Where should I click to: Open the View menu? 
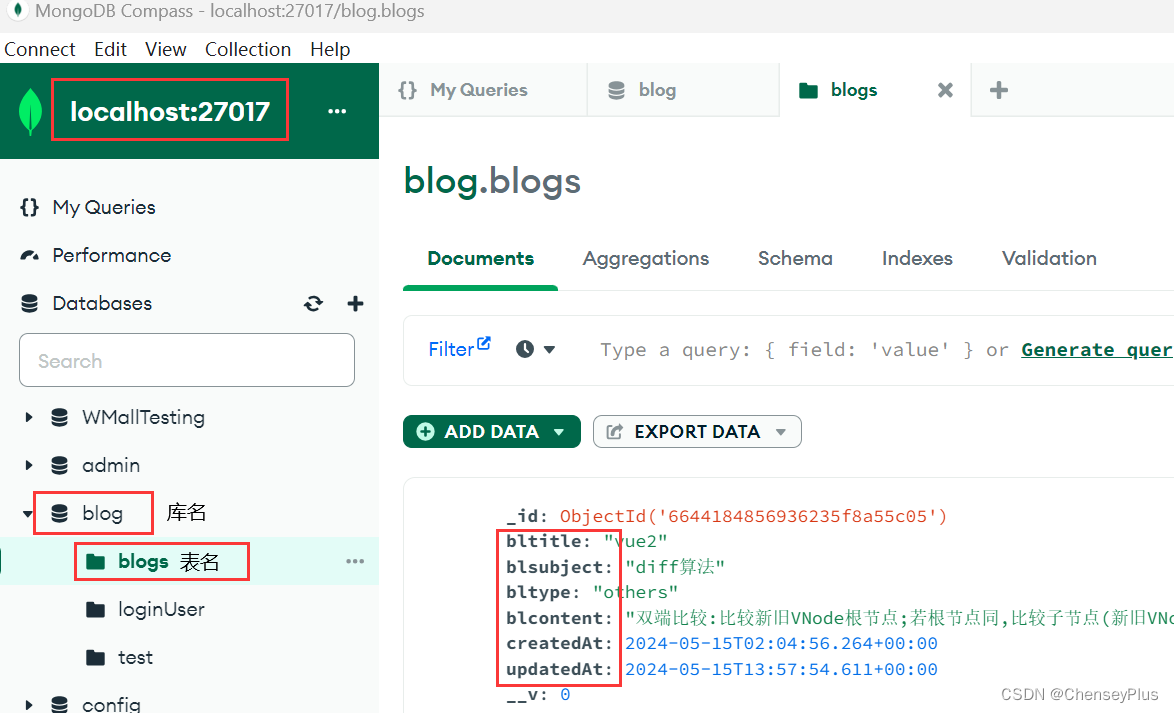(x=165, y=49)
